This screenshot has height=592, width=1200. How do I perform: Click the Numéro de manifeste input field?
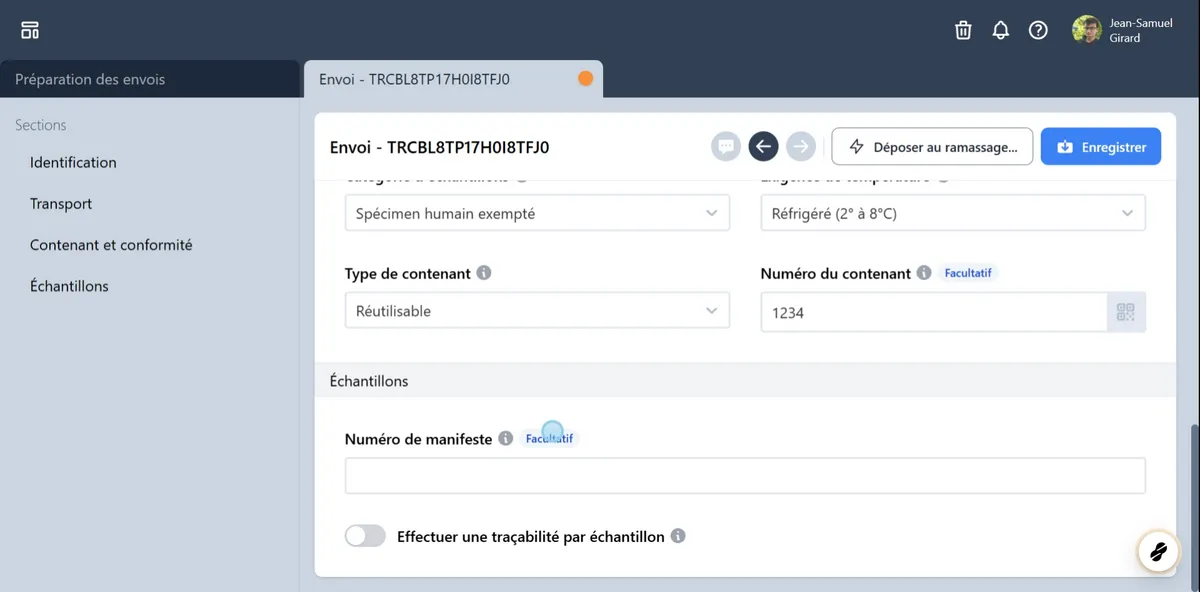pos(744,476)
